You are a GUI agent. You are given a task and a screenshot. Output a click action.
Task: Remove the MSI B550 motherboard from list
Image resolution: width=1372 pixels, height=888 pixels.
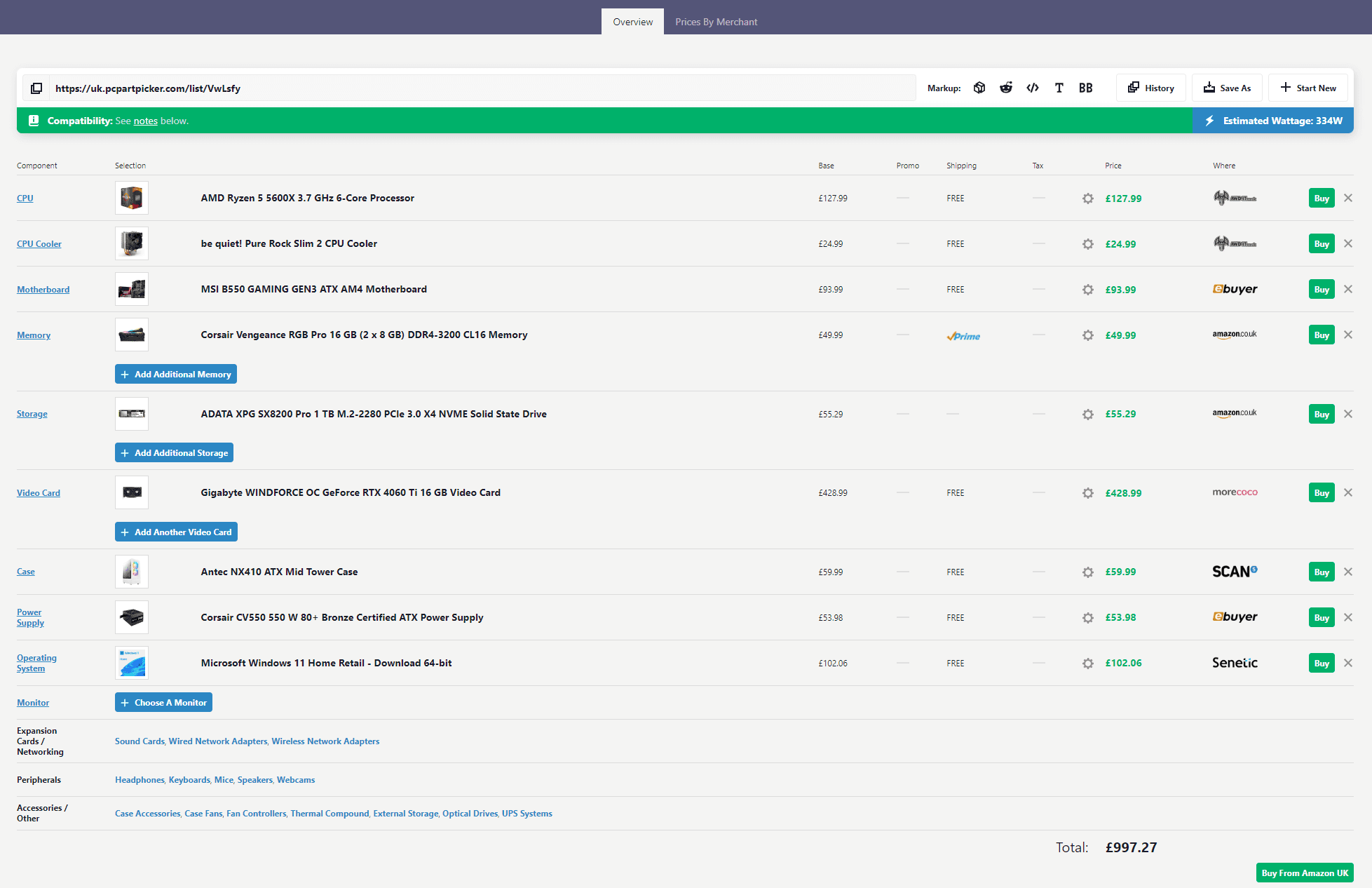pyautogui.click(x=1348, y=289)
